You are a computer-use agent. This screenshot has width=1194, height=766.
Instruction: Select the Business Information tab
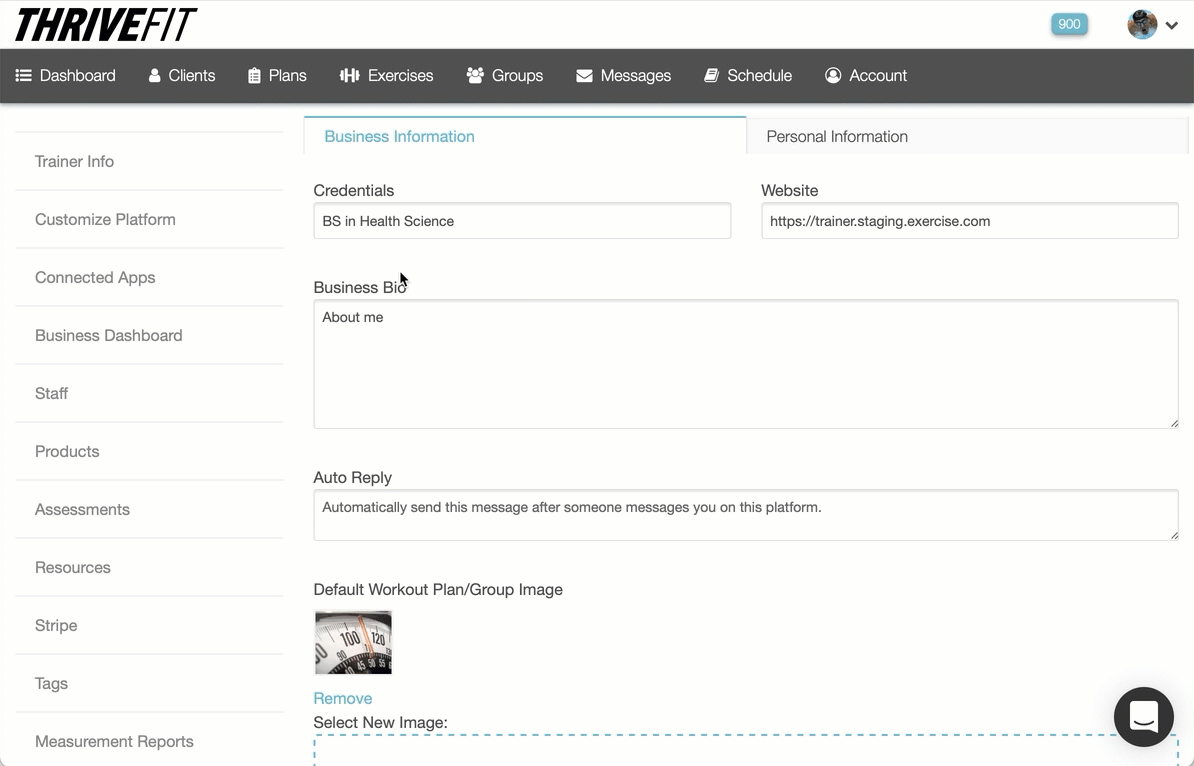(x=399, y=137)
